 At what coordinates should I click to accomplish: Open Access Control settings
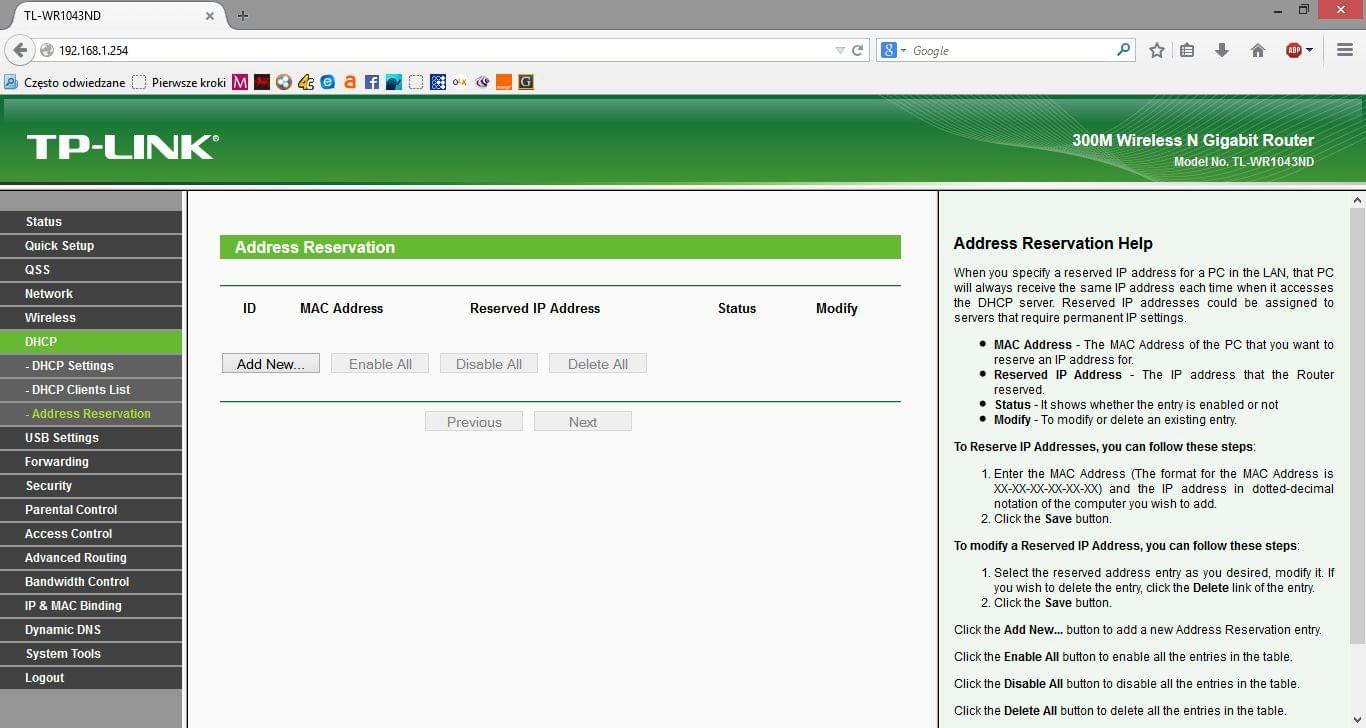91,534
